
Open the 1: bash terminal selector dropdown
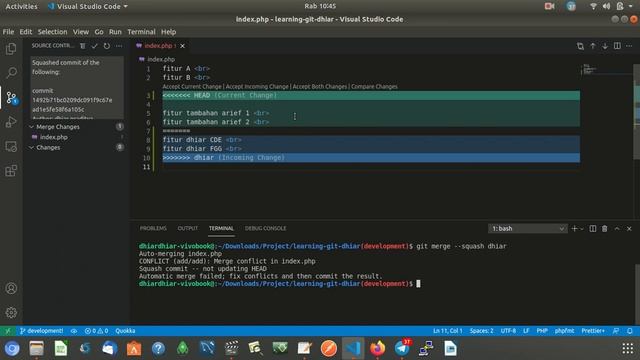tap(527, 229)
